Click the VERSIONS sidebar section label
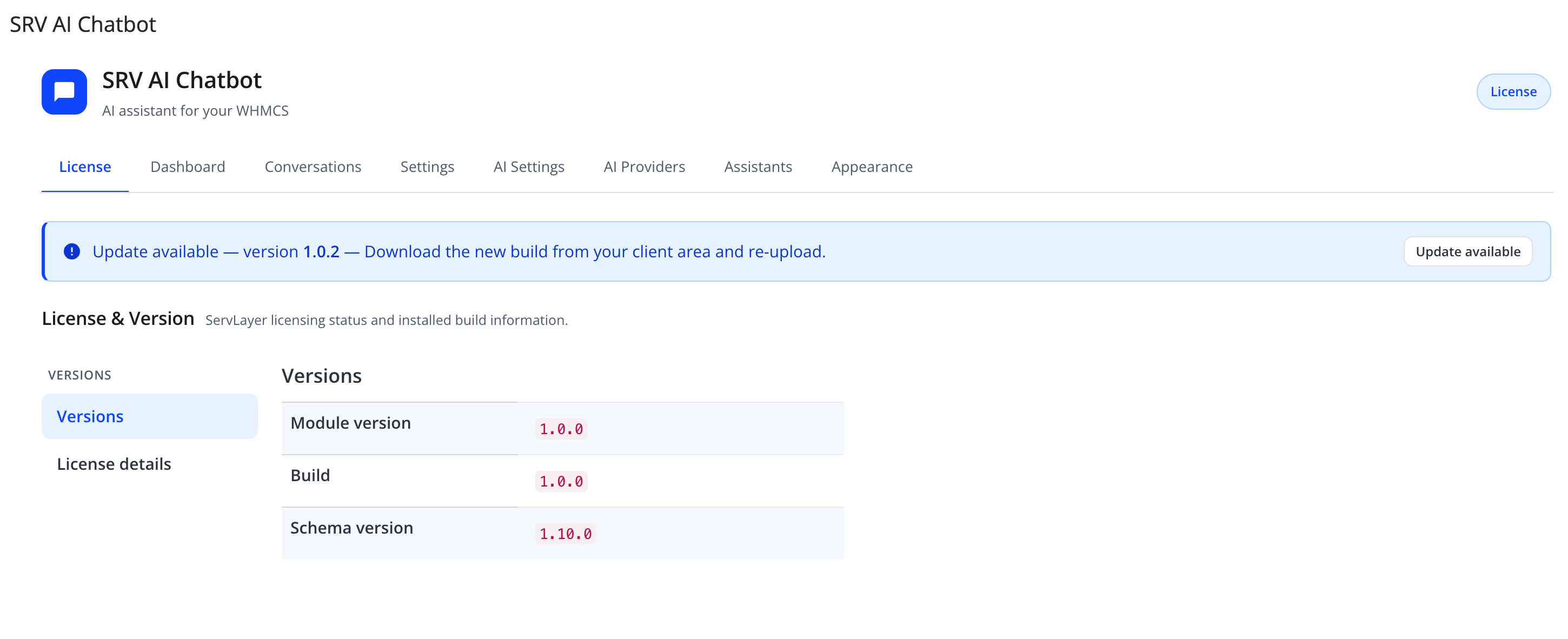Image resolution: width=1568 pixels, height=639 pixels. [x=79, y=375]
